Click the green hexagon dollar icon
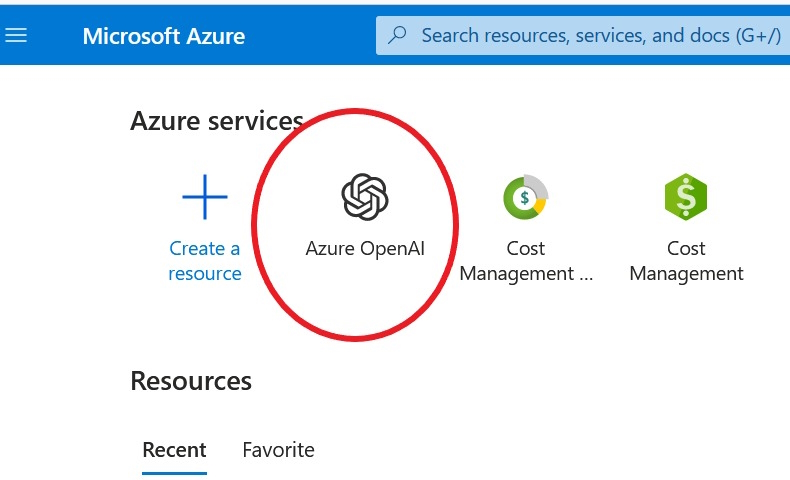 (686, 196)
